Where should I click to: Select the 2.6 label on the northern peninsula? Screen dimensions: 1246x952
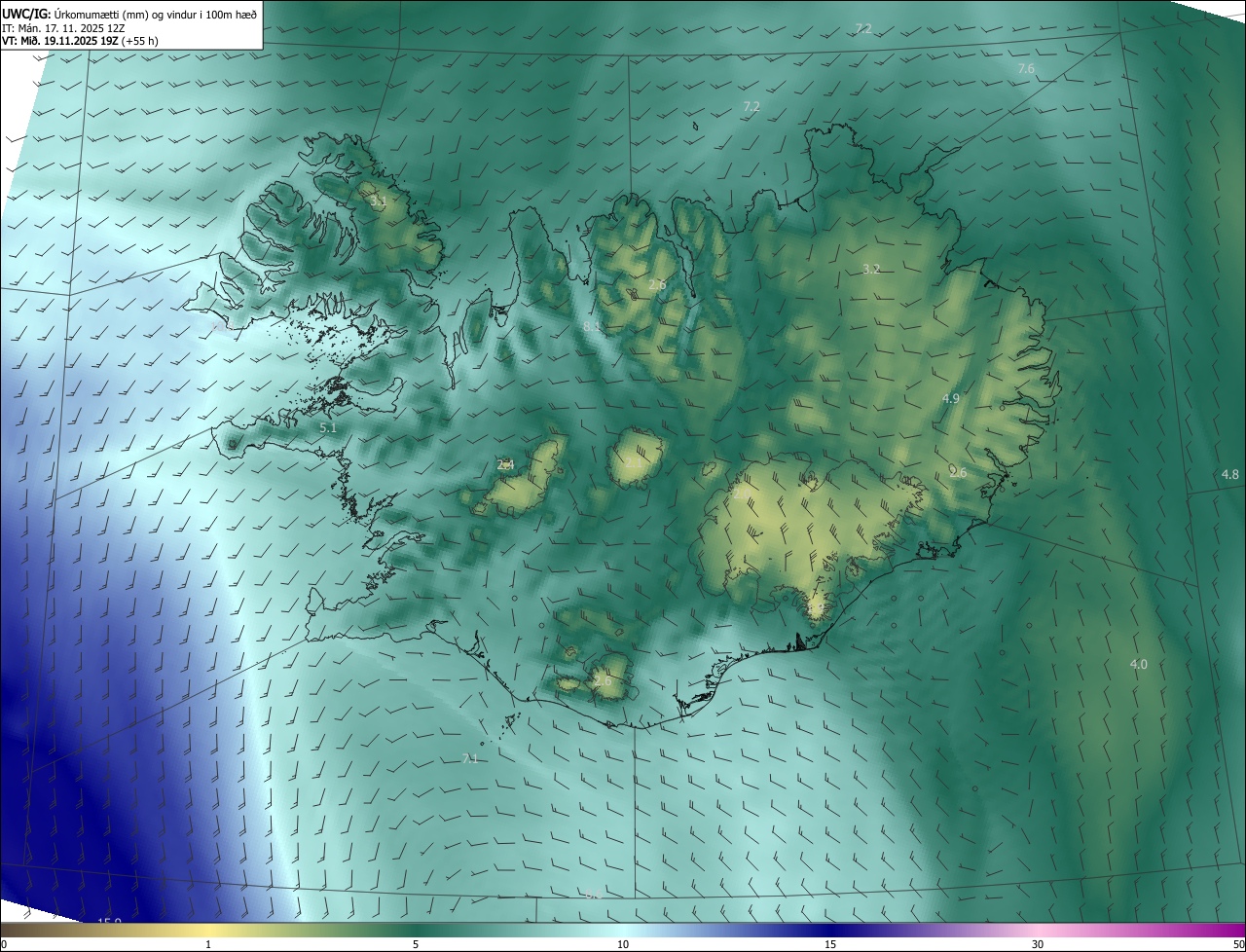click(657, 285)
